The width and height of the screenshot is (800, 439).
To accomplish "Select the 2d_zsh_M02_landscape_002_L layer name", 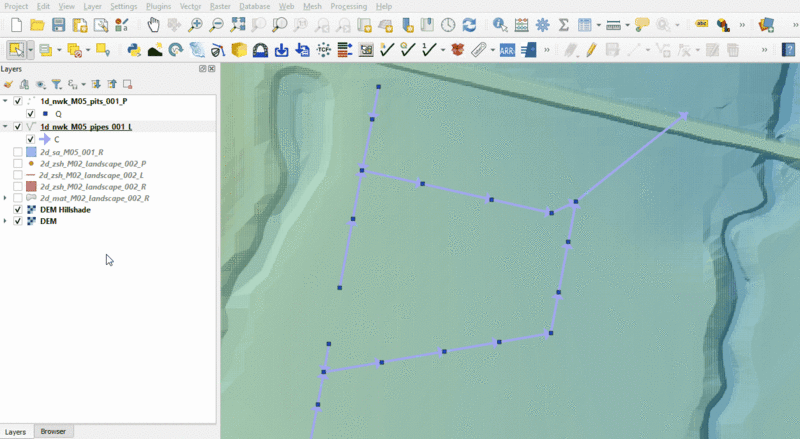I will point(92,175).
